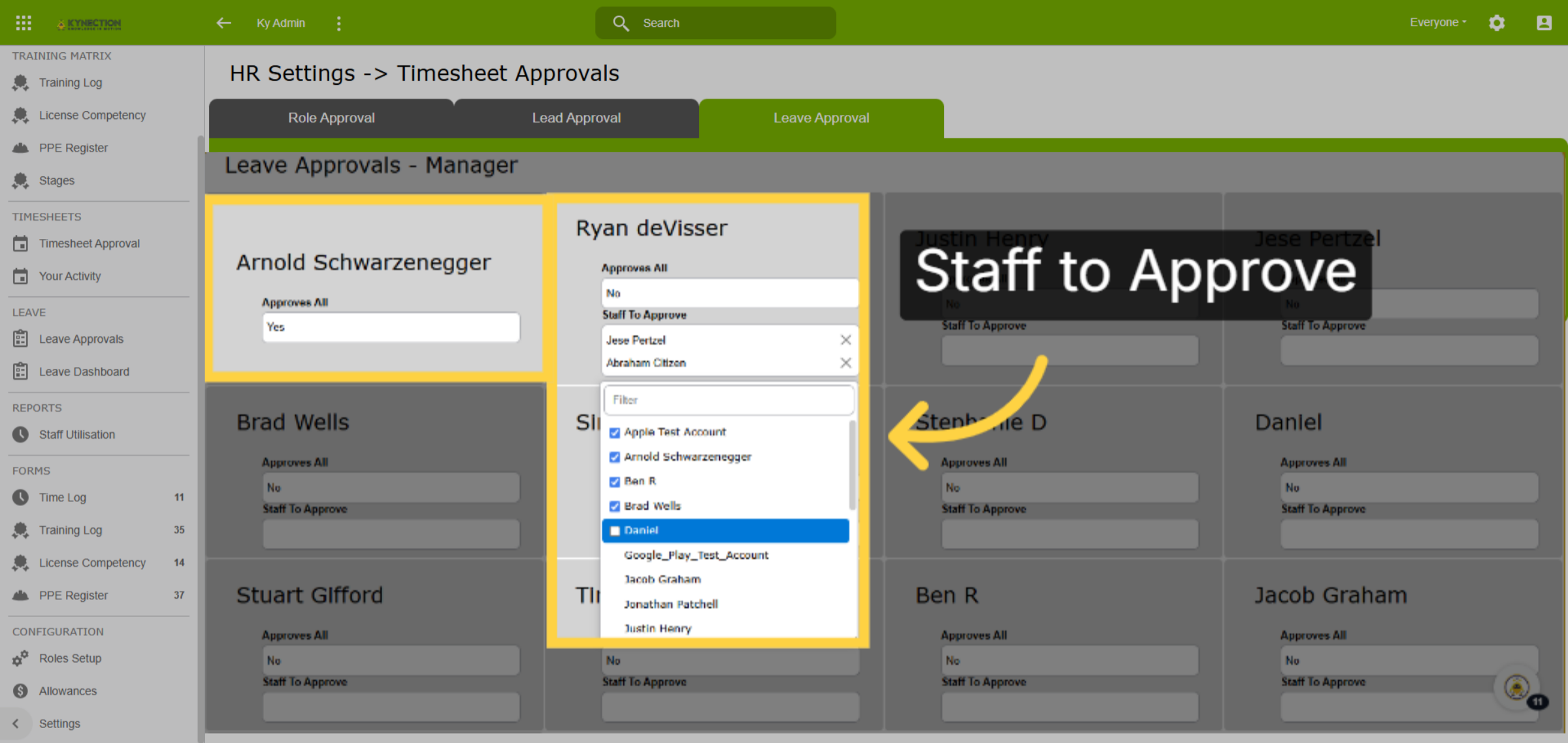Open Ryan deVisser's Approves All dropdown
The height and width of the screenshot is (743, 1568).
(x=730, y=293)
